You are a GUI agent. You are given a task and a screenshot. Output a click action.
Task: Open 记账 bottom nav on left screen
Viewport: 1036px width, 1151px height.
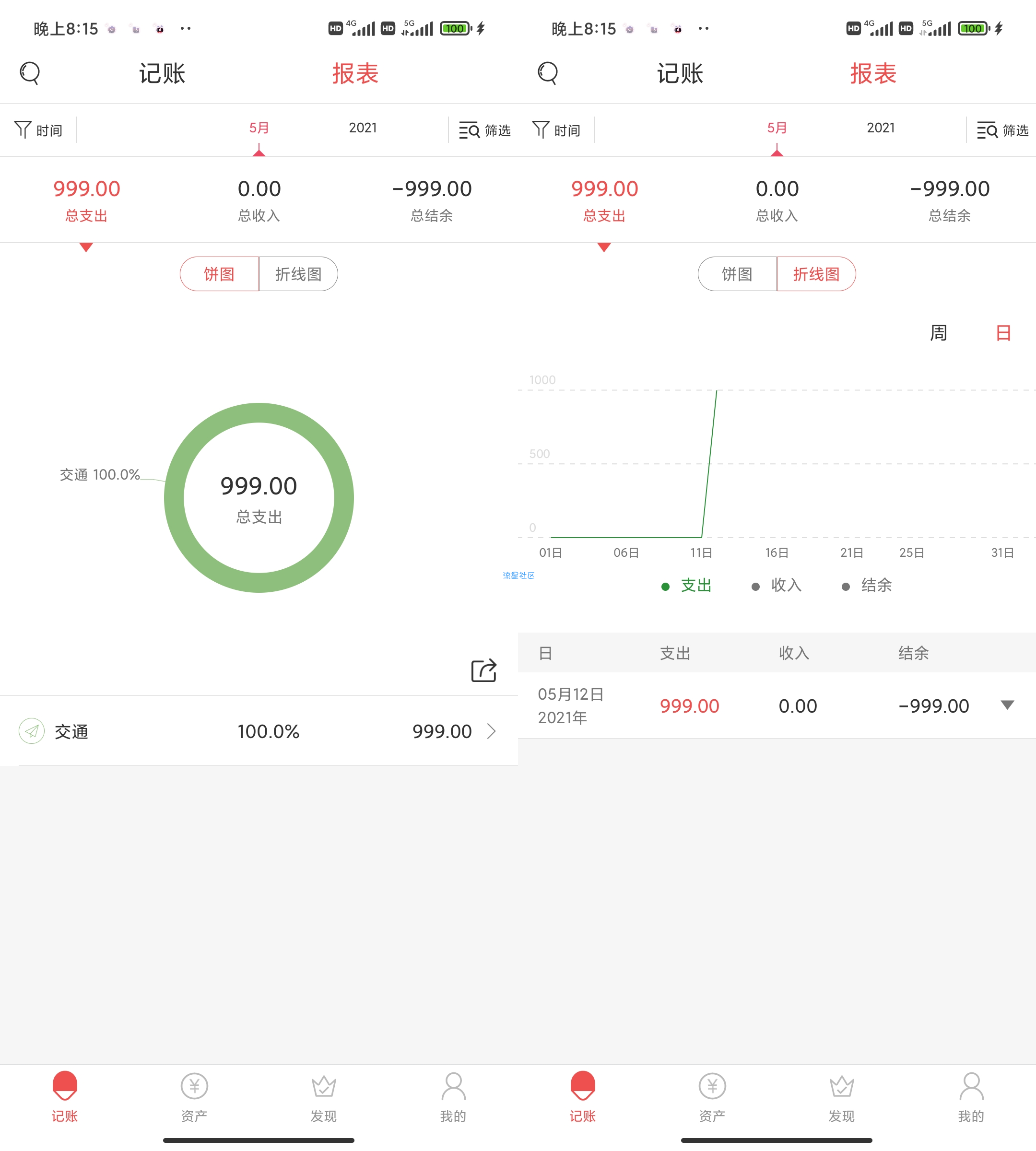point(65,1096)
